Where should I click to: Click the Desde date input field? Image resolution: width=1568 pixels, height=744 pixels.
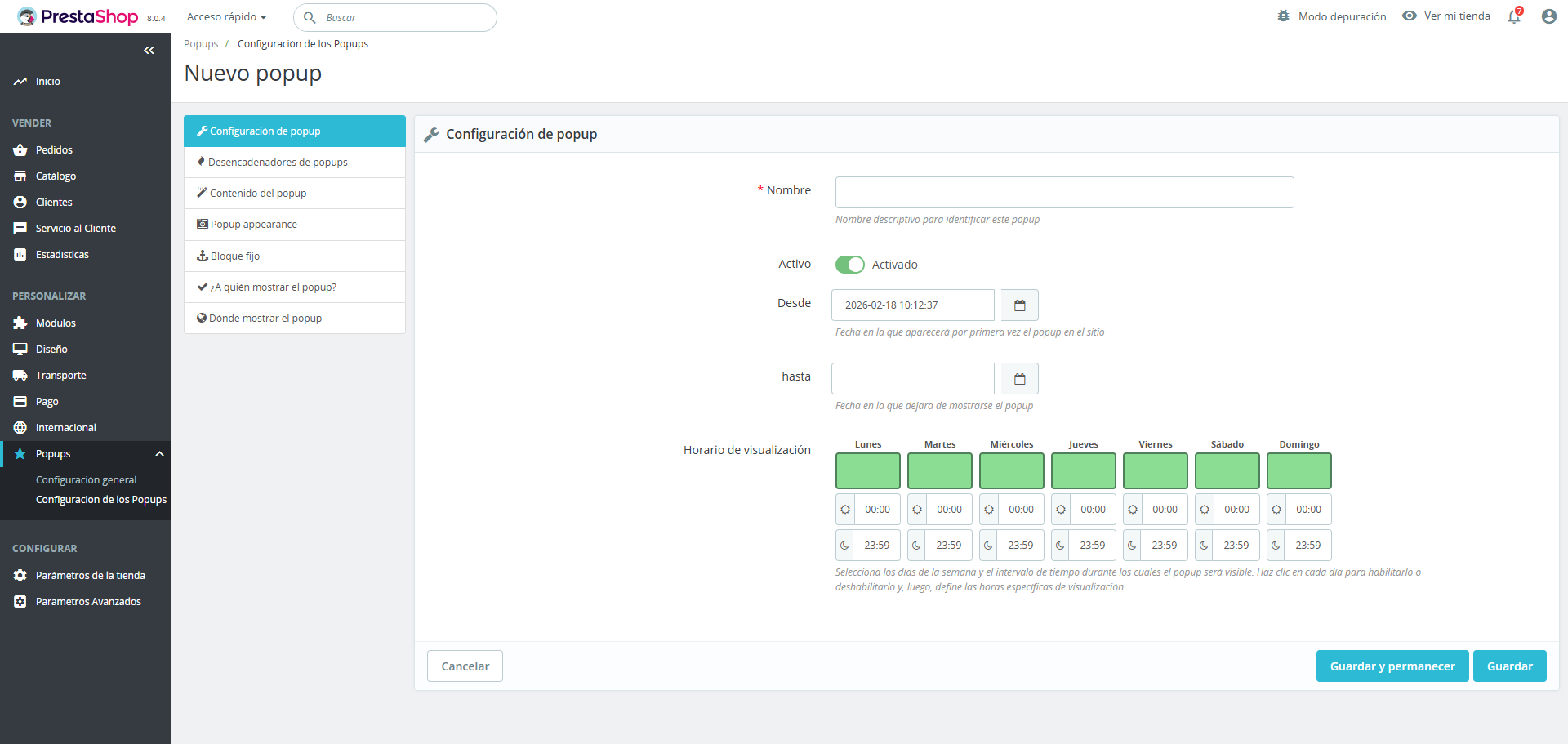tap(913, 305)
